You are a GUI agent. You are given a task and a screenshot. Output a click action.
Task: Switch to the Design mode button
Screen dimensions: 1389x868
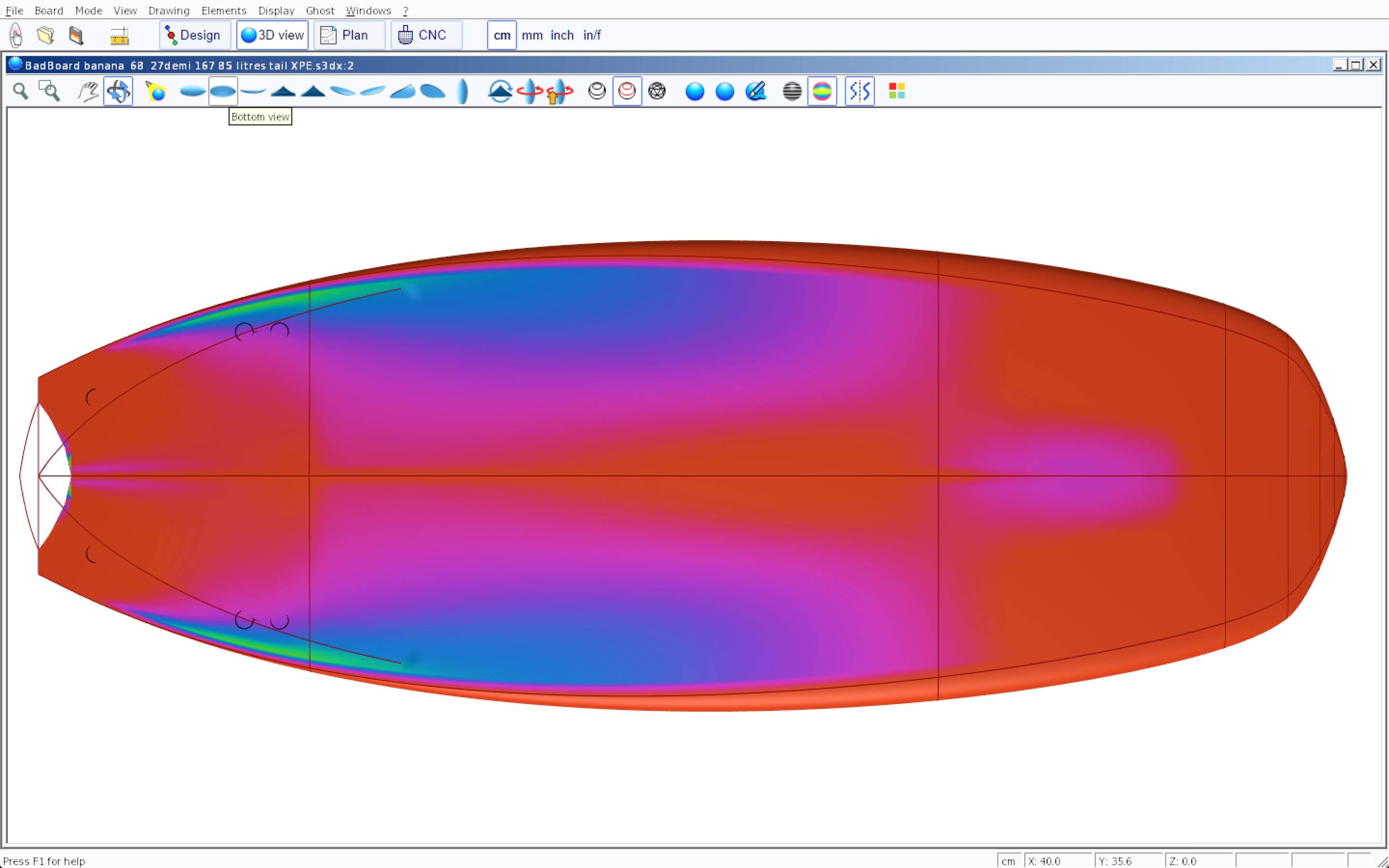click(194, 36)
